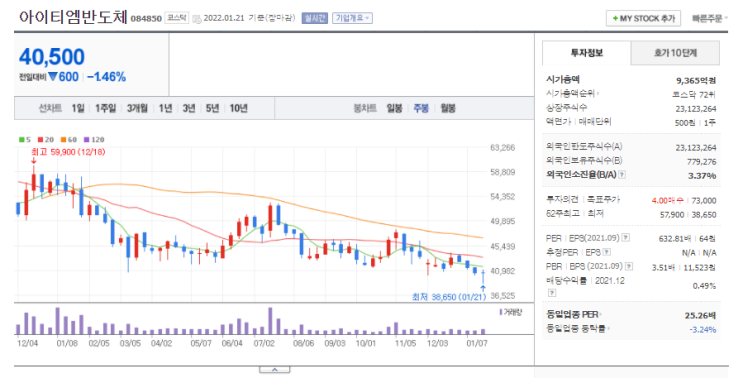Open help icon under 배당수익률 label
The width and height of the screenshot is (743, 378).
552,293
